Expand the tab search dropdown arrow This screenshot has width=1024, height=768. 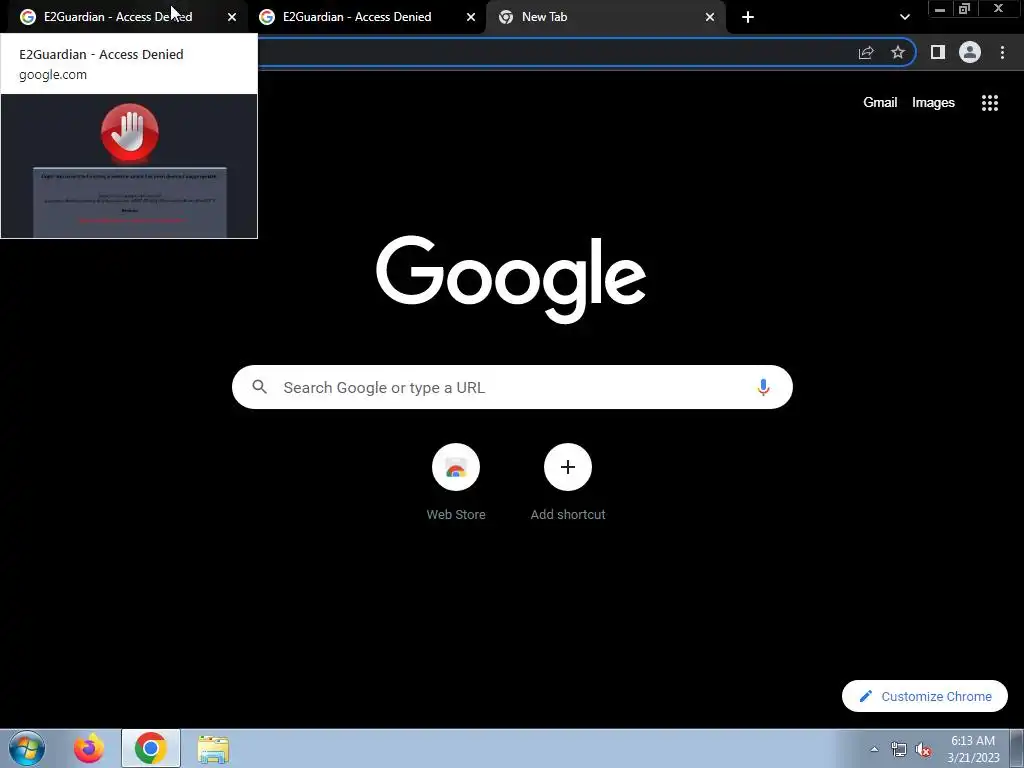point(904,17)
